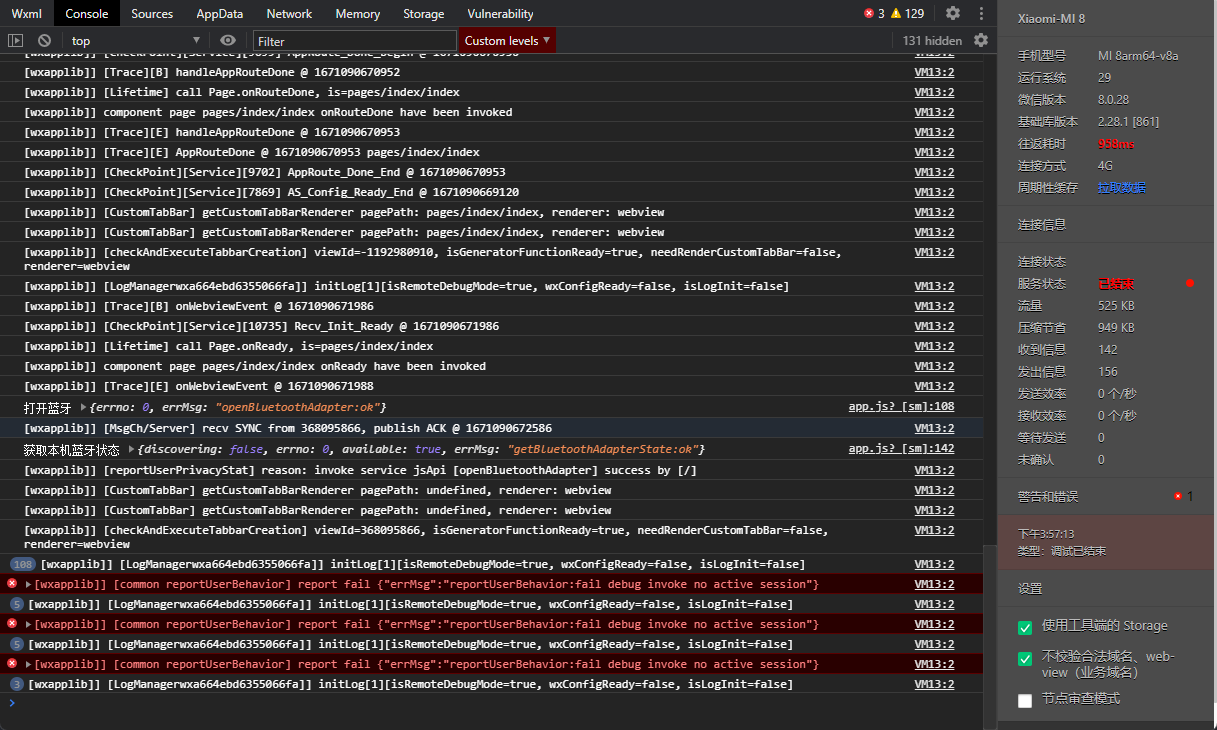Click the 2.28.1 [861] base library value

click(1128, 121)
